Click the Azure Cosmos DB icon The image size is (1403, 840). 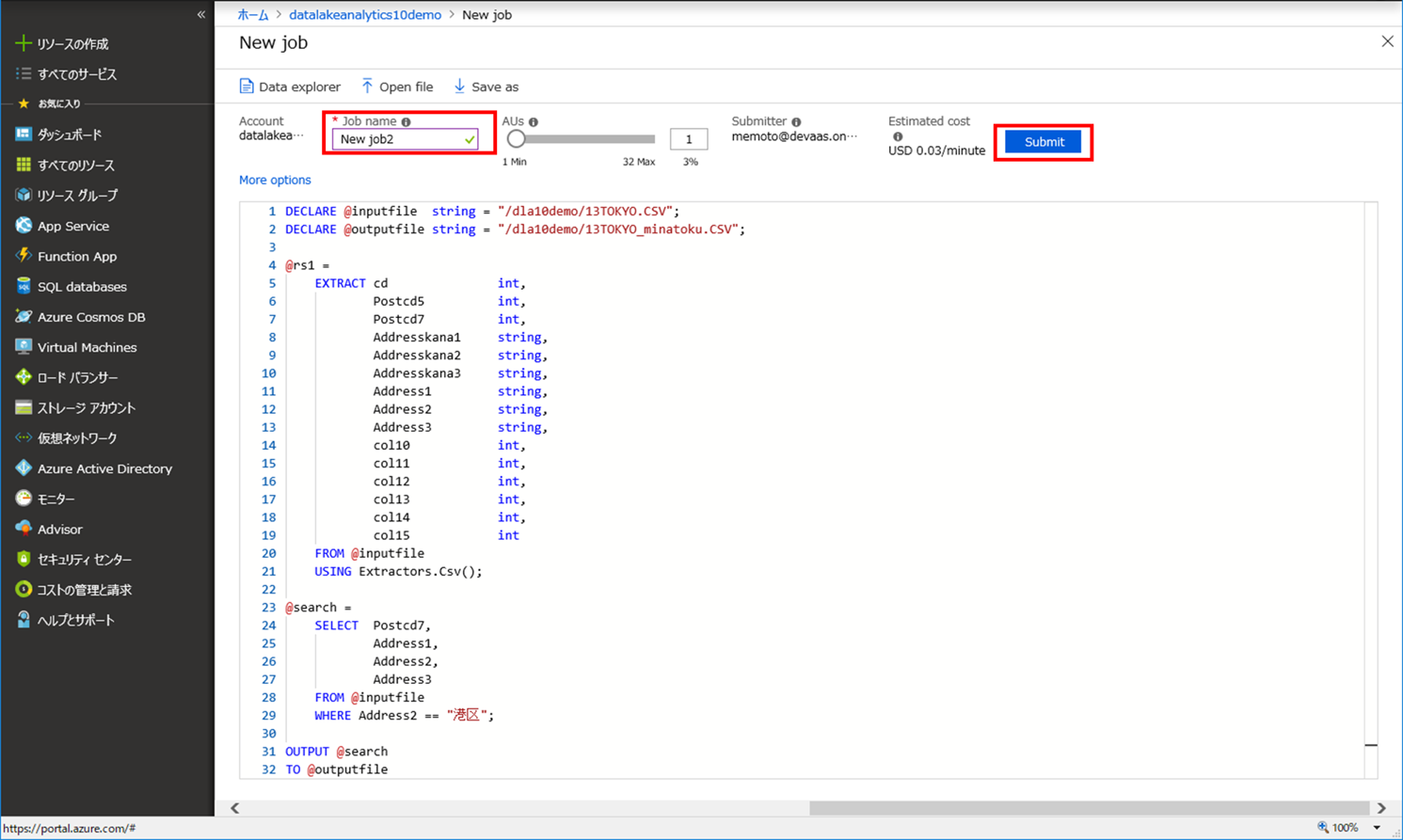pos(24,317)
